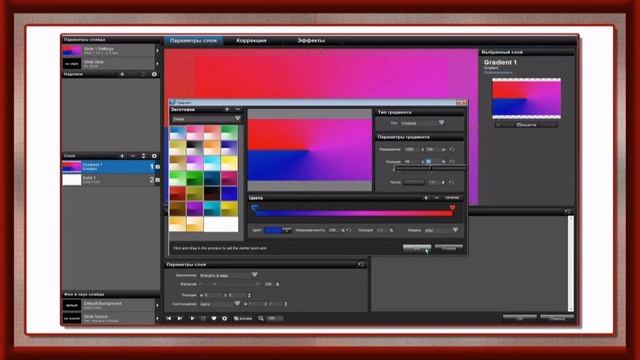
Task: Cancel the gradient dialog with the right button
Action: point(449,248)
